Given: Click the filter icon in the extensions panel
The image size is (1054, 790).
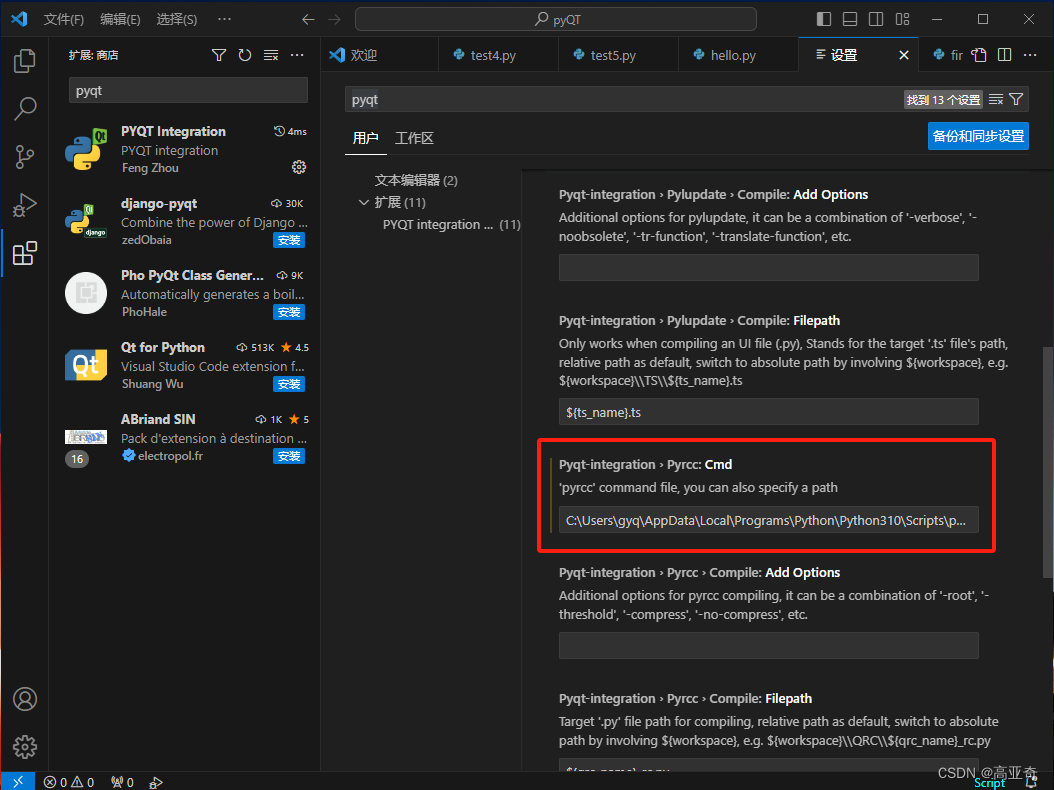Looking at the screenshot, I should pos(219,55).
